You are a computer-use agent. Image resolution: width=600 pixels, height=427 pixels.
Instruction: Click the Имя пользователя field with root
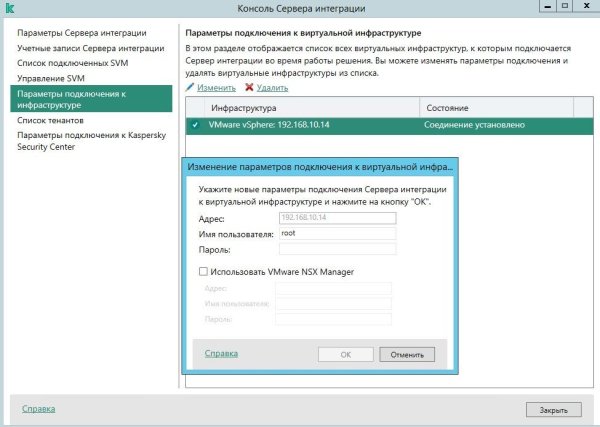(x=338, y=233)
